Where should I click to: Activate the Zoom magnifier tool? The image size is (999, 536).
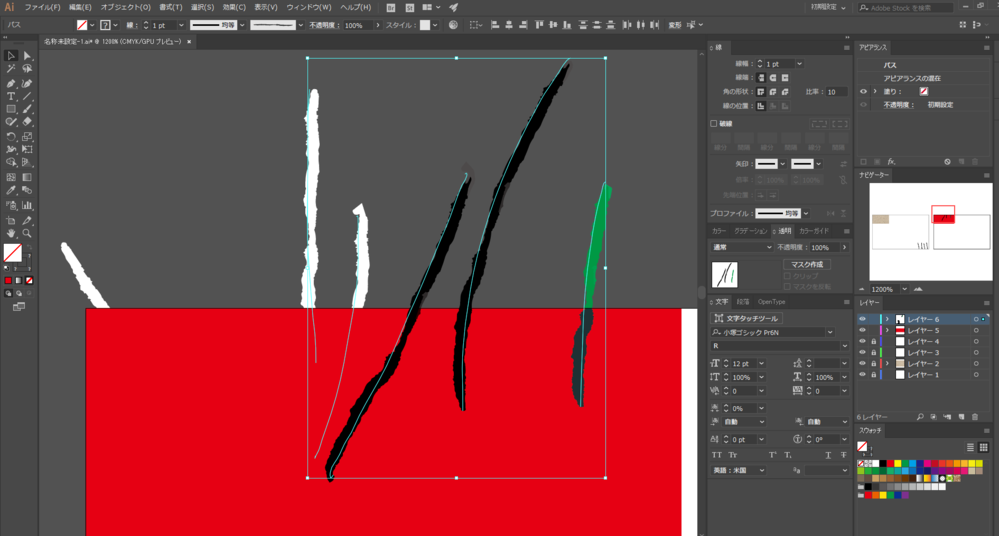(27, 233)
